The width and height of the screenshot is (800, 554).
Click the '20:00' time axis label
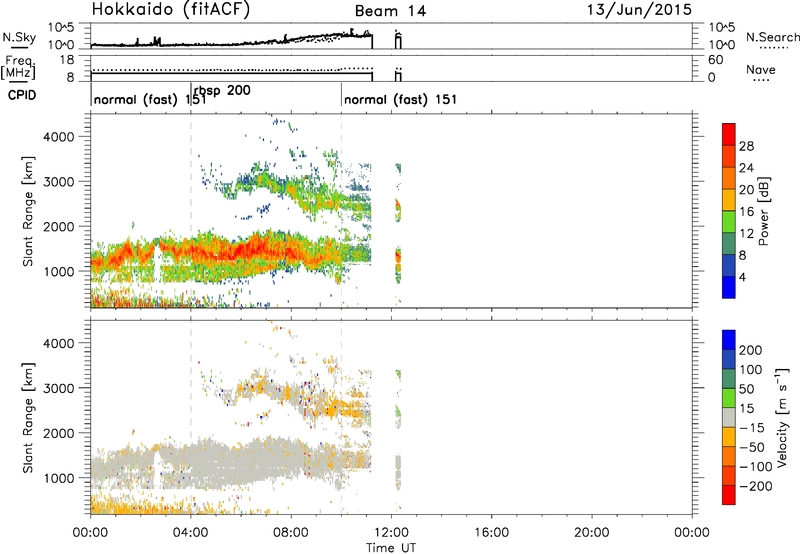[591, 533]
